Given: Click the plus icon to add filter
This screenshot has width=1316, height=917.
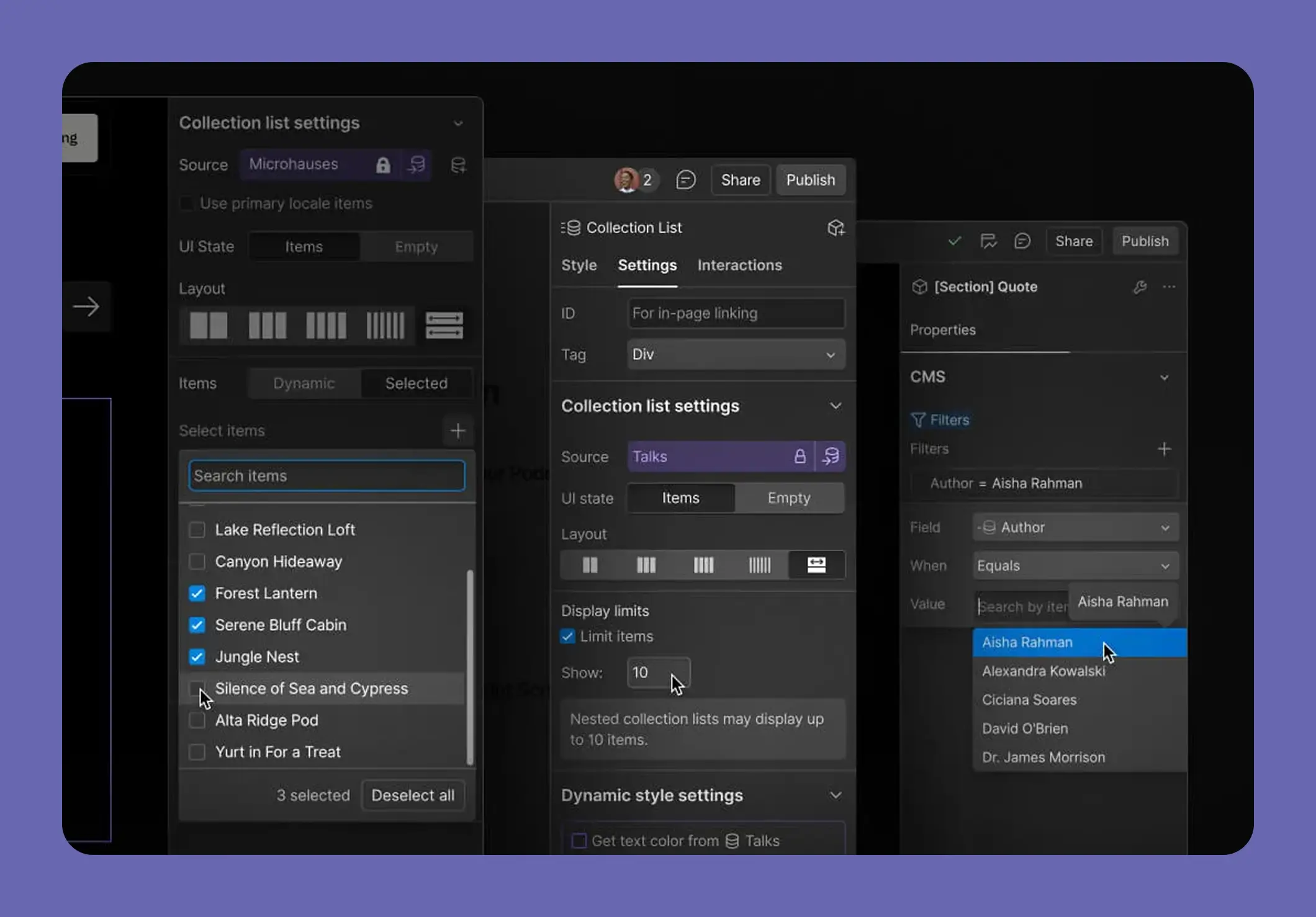Looking at the screenshot, I should tap(1164, 449).
